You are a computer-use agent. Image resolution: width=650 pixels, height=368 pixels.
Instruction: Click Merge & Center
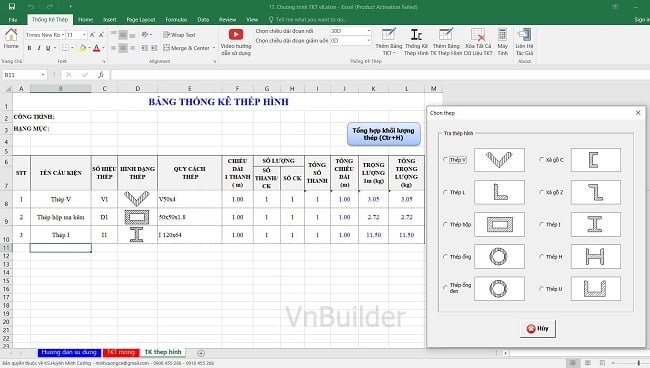coord(187,48)
